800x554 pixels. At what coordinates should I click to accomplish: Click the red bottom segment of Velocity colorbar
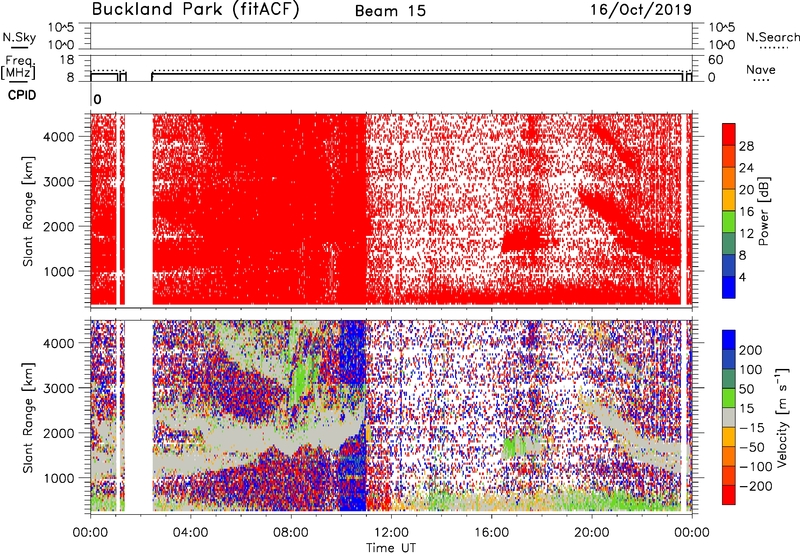[729, 495]
